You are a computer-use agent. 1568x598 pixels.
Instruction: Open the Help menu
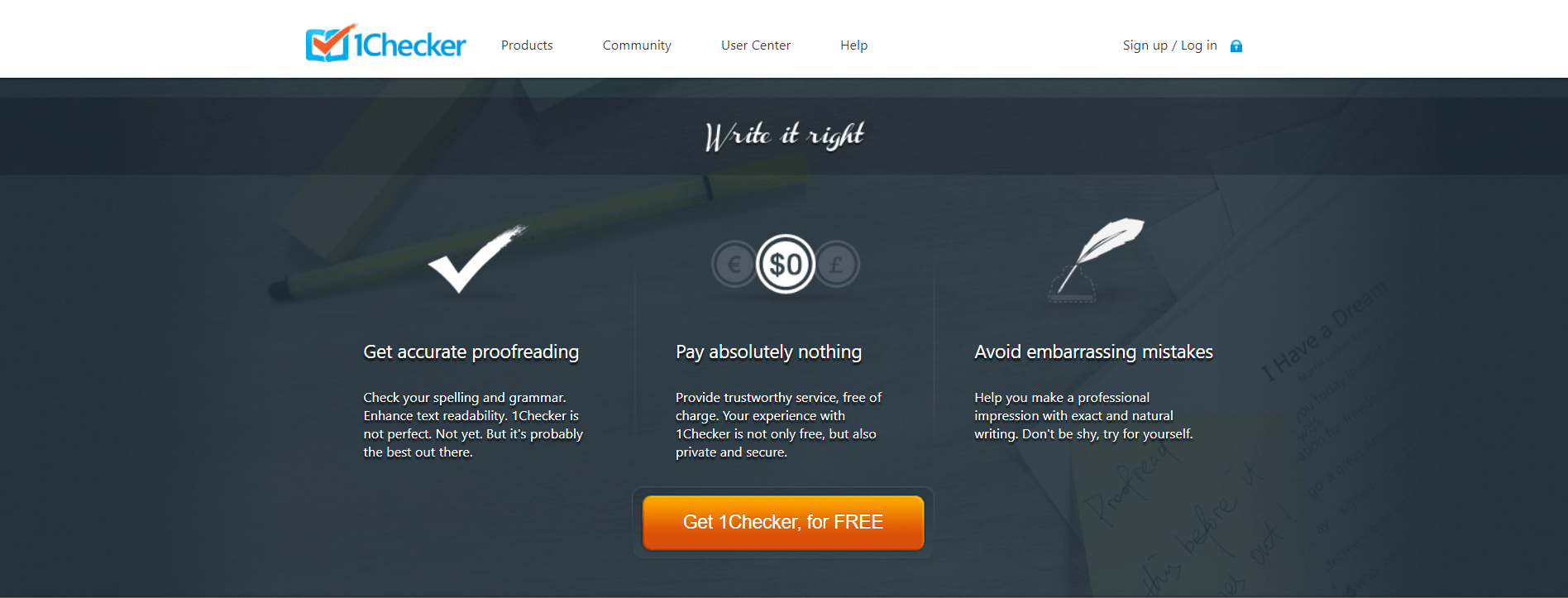(854, 45)
